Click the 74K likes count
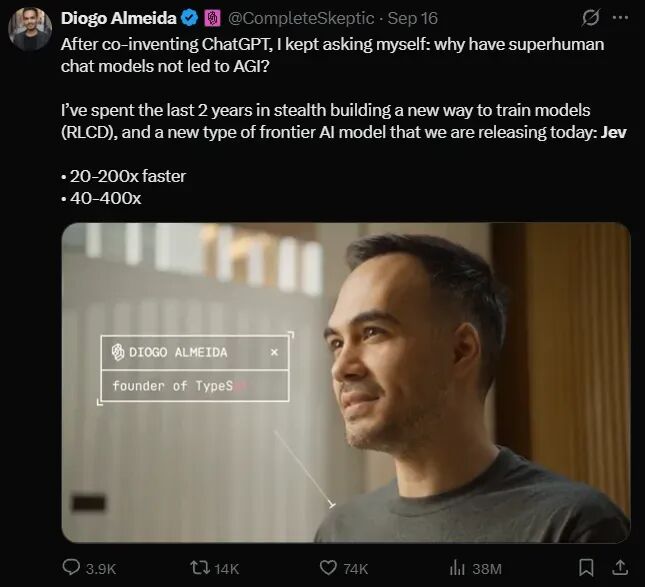The image size is (645, 587). 356,569
